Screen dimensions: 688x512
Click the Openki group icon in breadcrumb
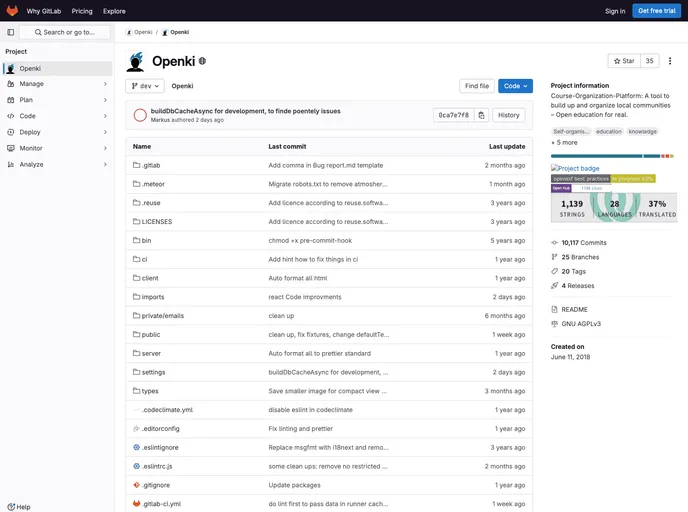pos(129,32)
